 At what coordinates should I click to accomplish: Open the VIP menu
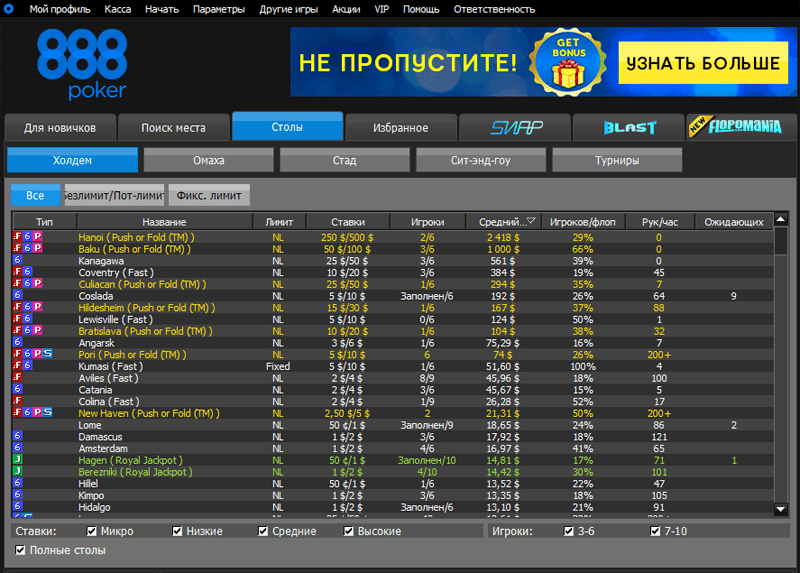point(382,9)
